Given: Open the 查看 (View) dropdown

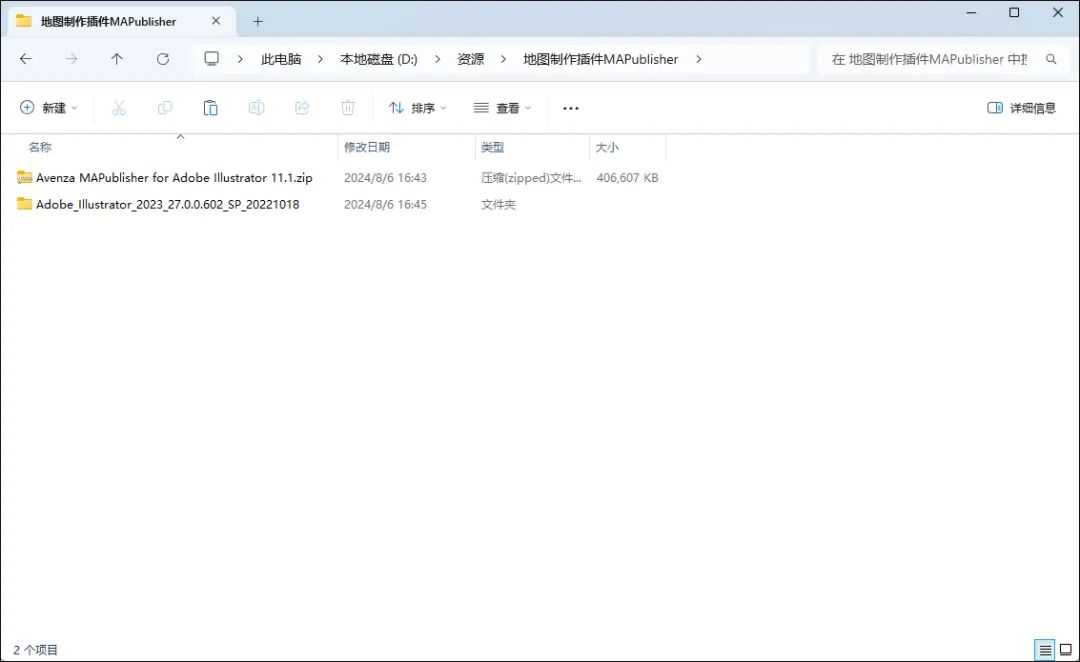Looking at the screenshot, I should tap(503, 107).
